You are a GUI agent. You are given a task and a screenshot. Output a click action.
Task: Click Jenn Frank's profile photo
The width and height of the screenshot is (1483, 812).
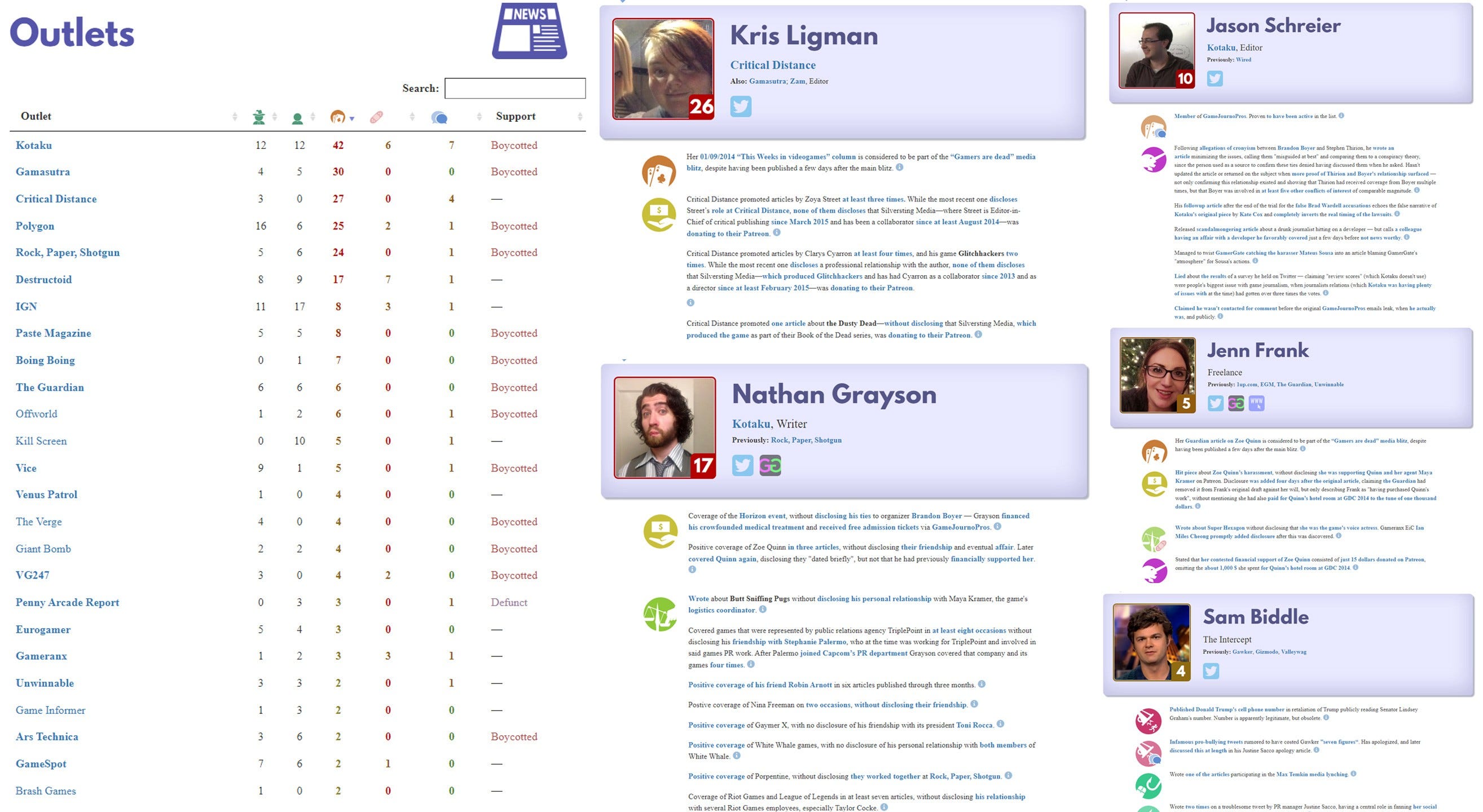[x=1156, y=374]
